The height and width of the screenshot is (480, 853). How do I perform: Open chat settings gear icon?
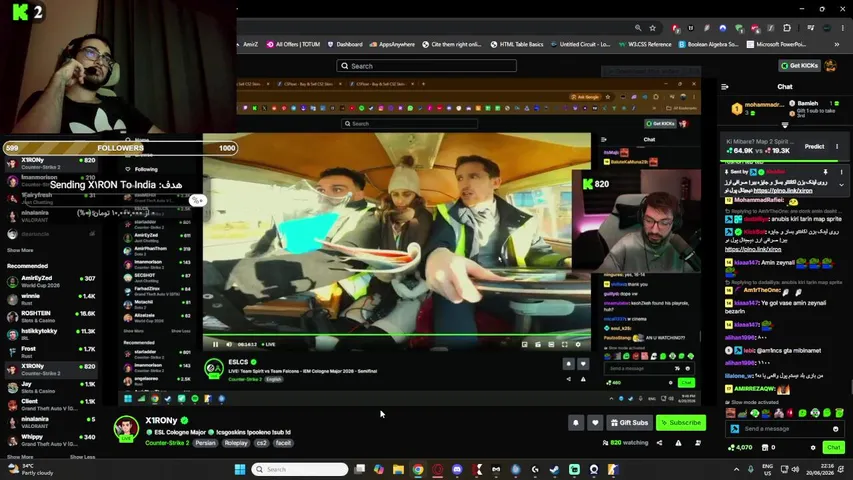coord(813,447)
